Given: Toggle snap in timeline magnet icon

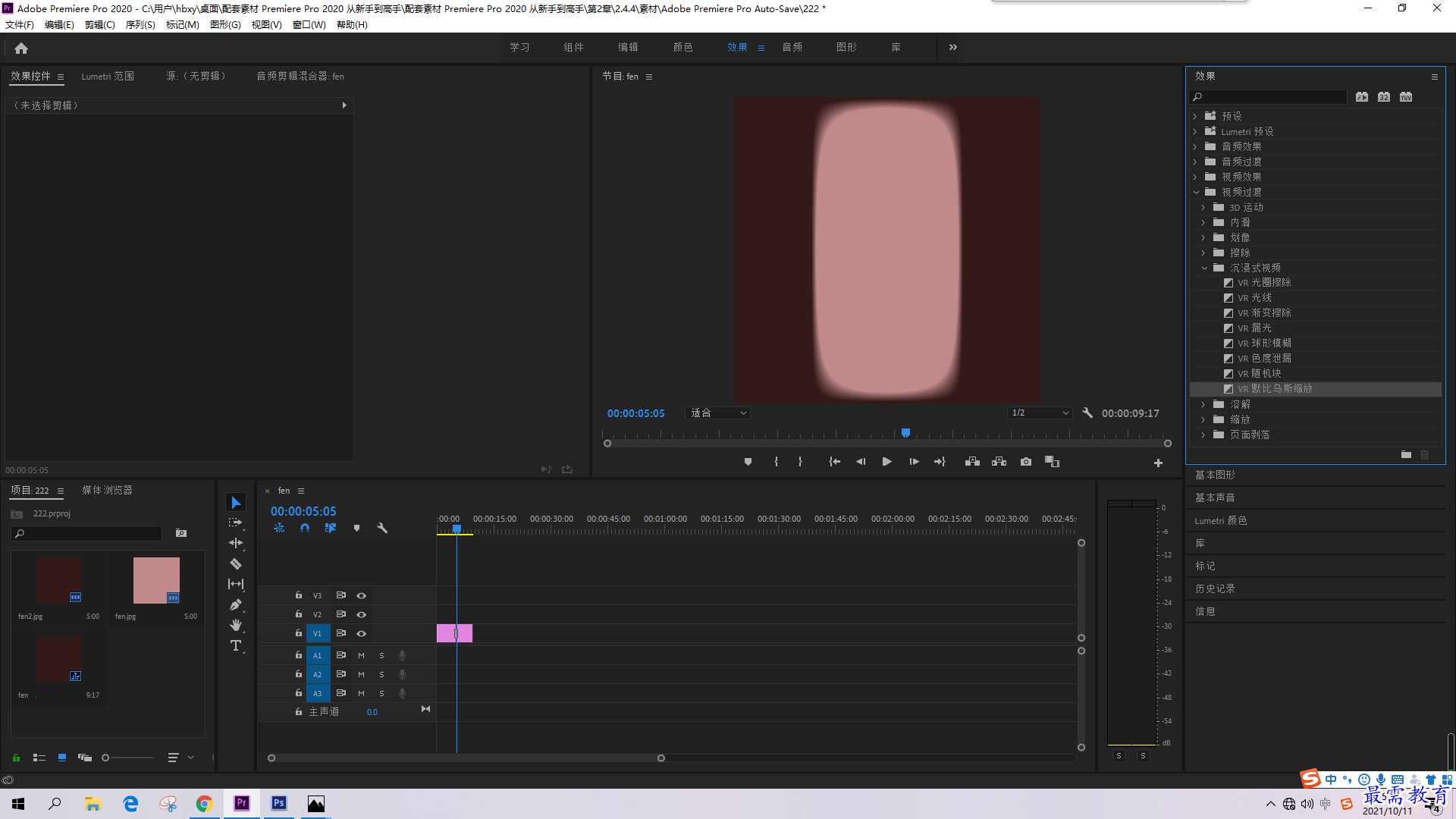Looking at the screenshot, I should [x=304, y=528].
